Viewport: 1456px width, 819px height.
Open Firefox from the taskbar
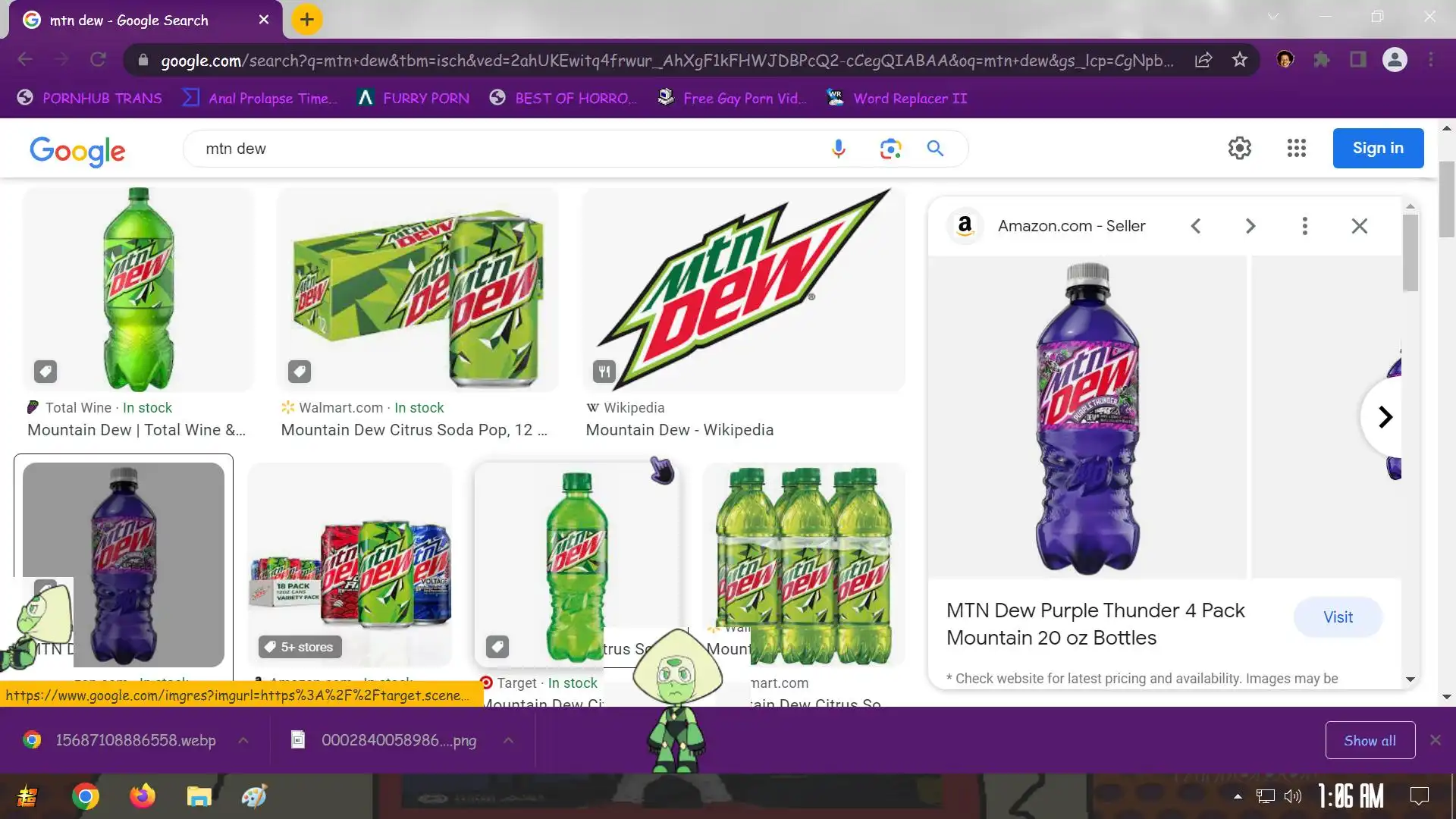(x=142, y=796)
